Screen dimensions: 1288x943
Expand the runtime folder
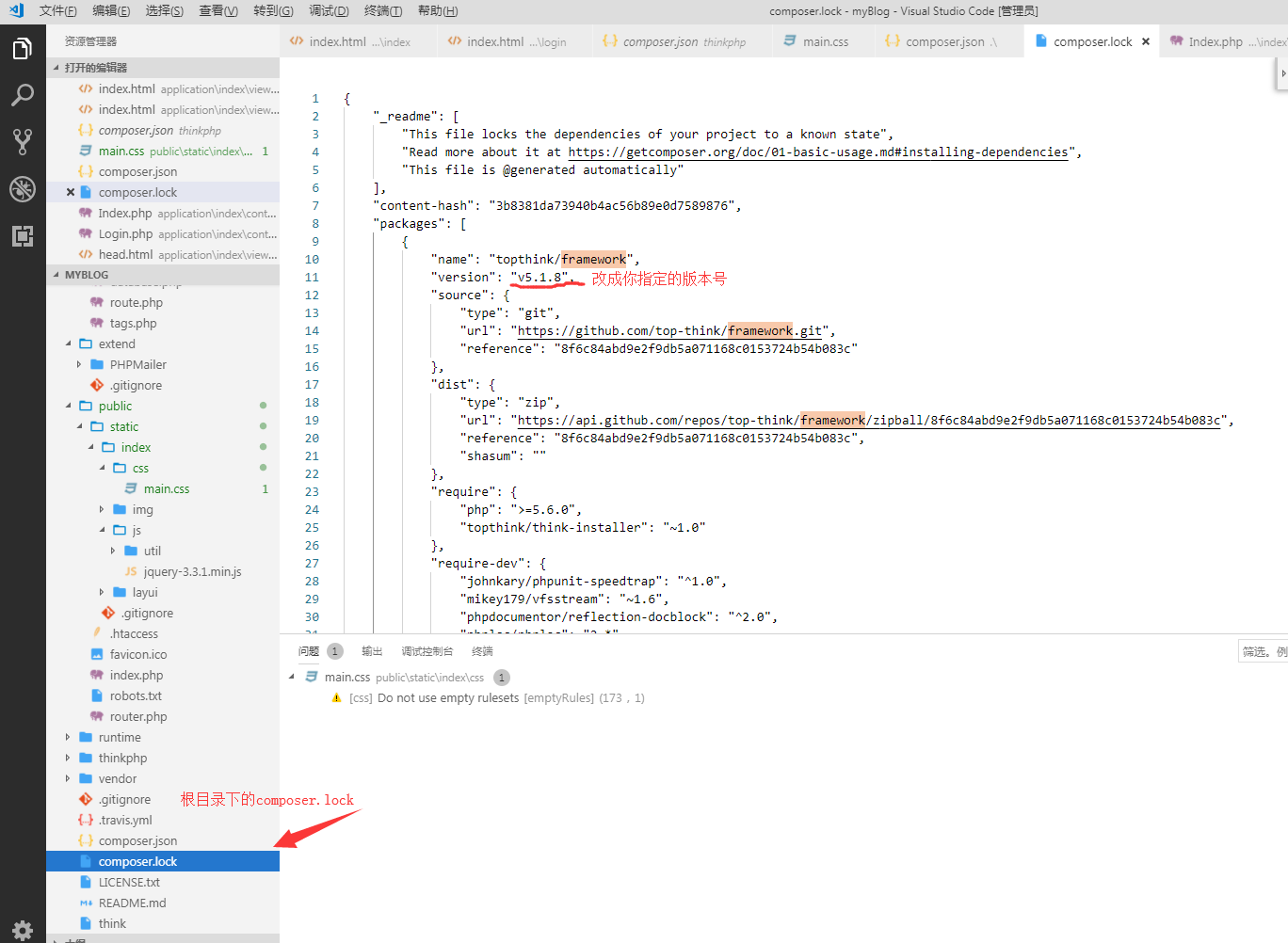point(69,737)
